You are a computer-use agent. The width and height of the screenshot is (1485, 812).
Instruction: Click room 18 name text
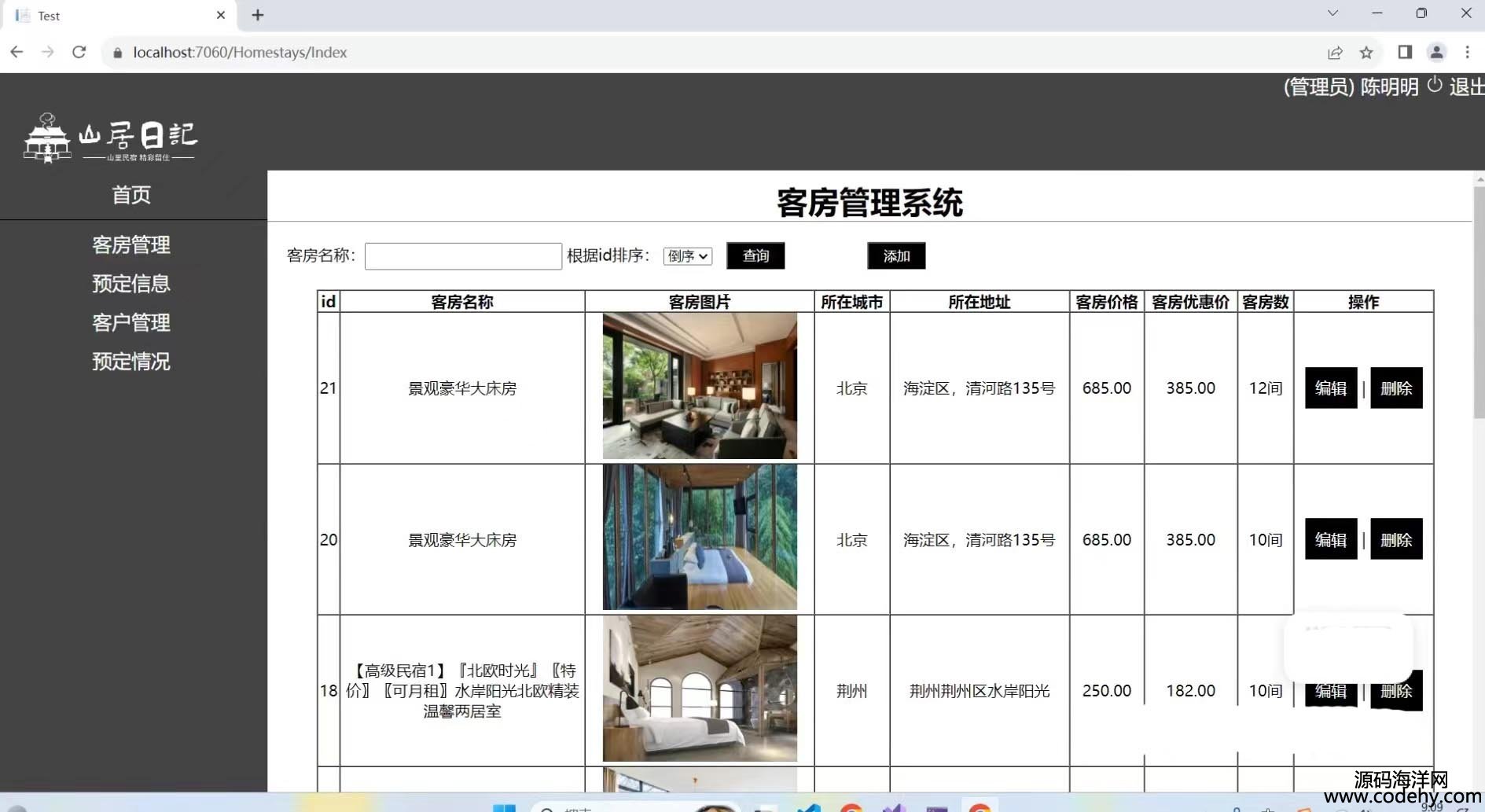pos(462,691)
